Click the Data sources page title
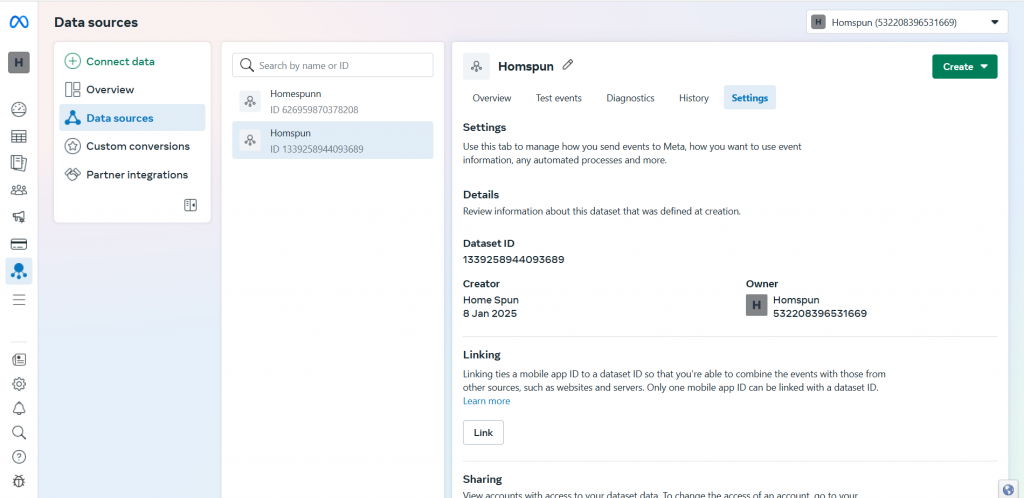The height and width of the screenshot is (498, 1024). tap(96, 22)
